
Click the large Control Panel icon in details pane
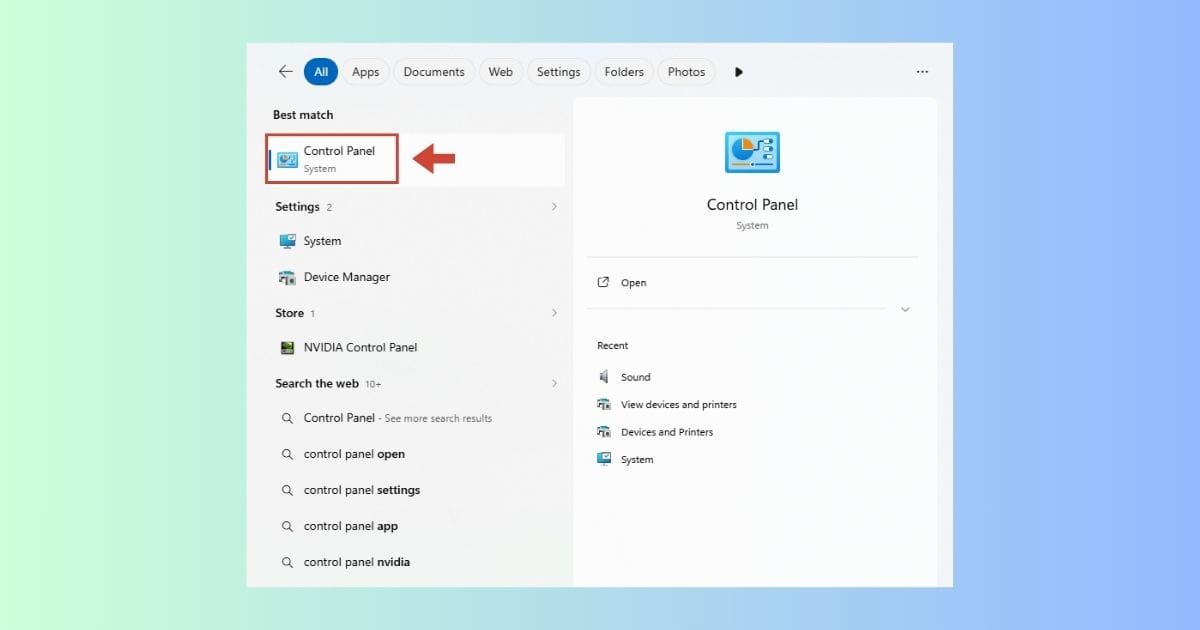(752, 152)
